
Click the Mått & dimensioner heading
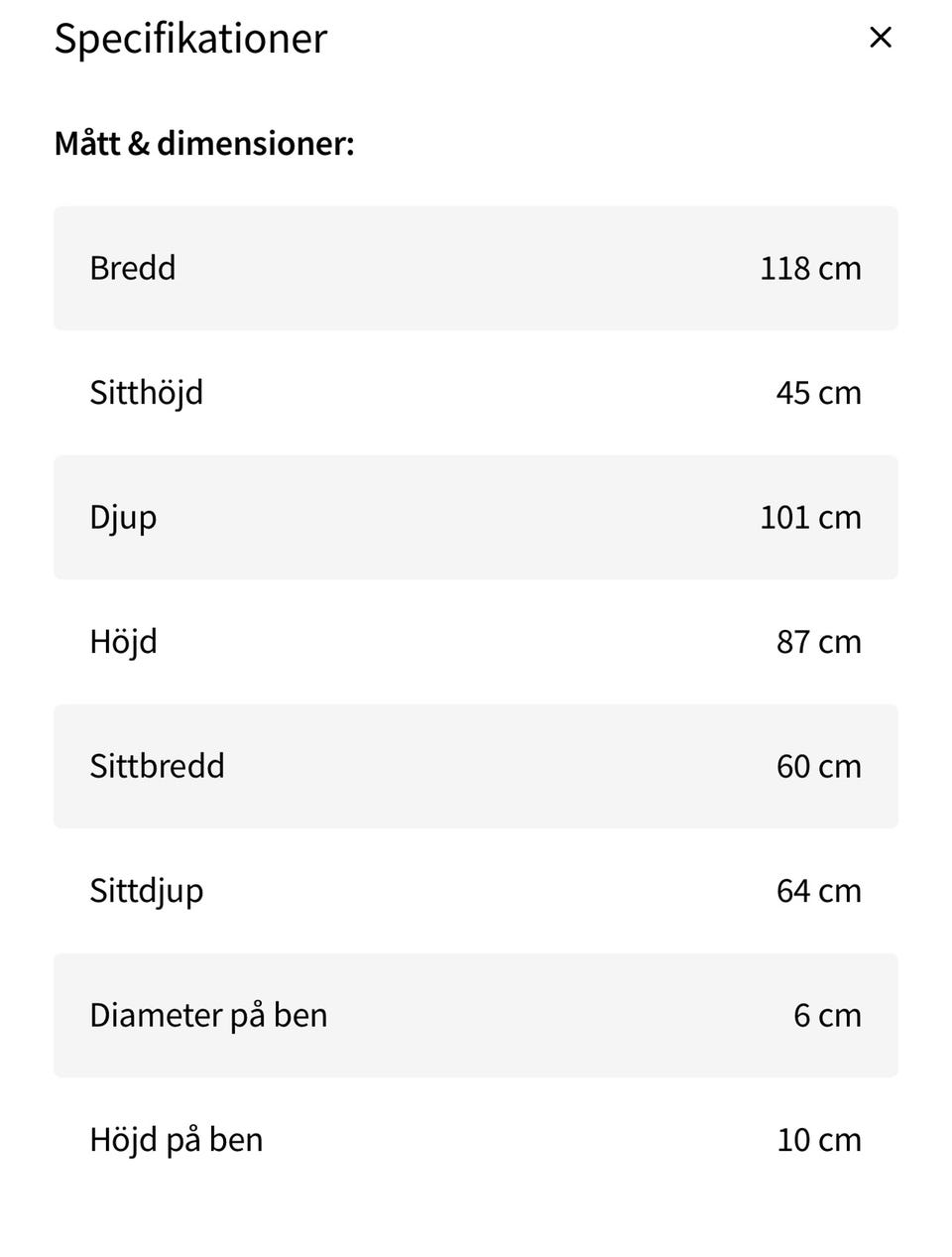point(204,144)
